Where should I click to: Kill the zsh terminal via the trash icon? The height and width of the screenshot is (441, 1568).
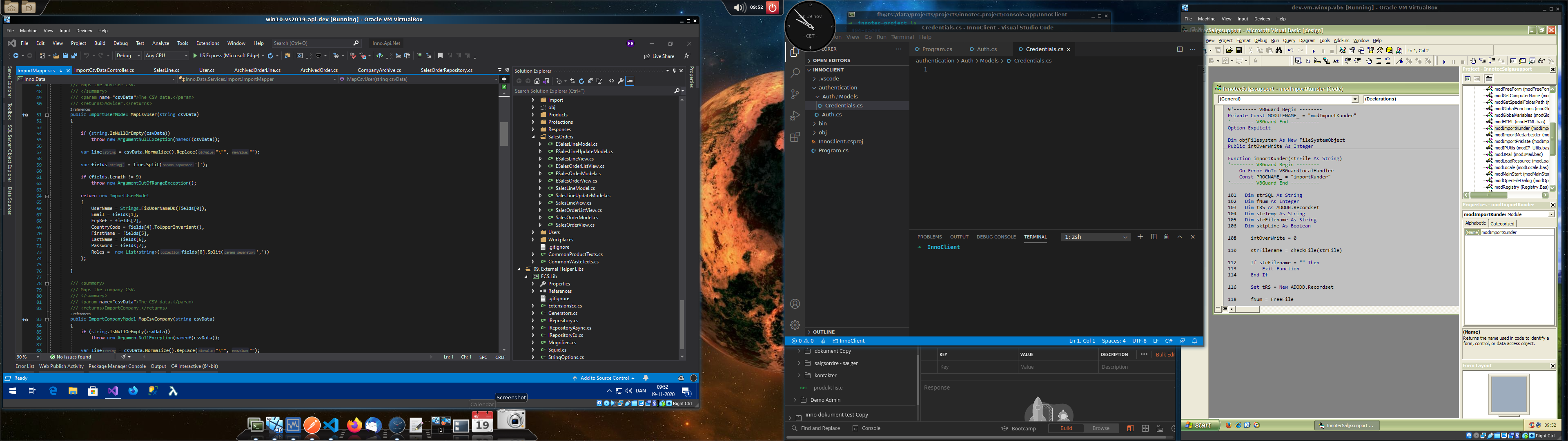1166,237
